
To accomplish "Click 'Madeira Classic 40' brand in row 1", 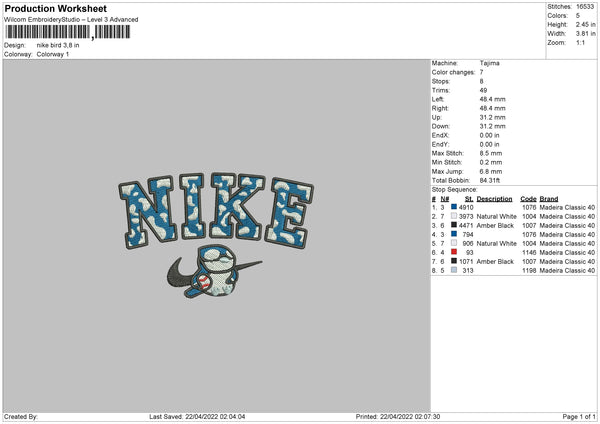I will click(567, 207).
